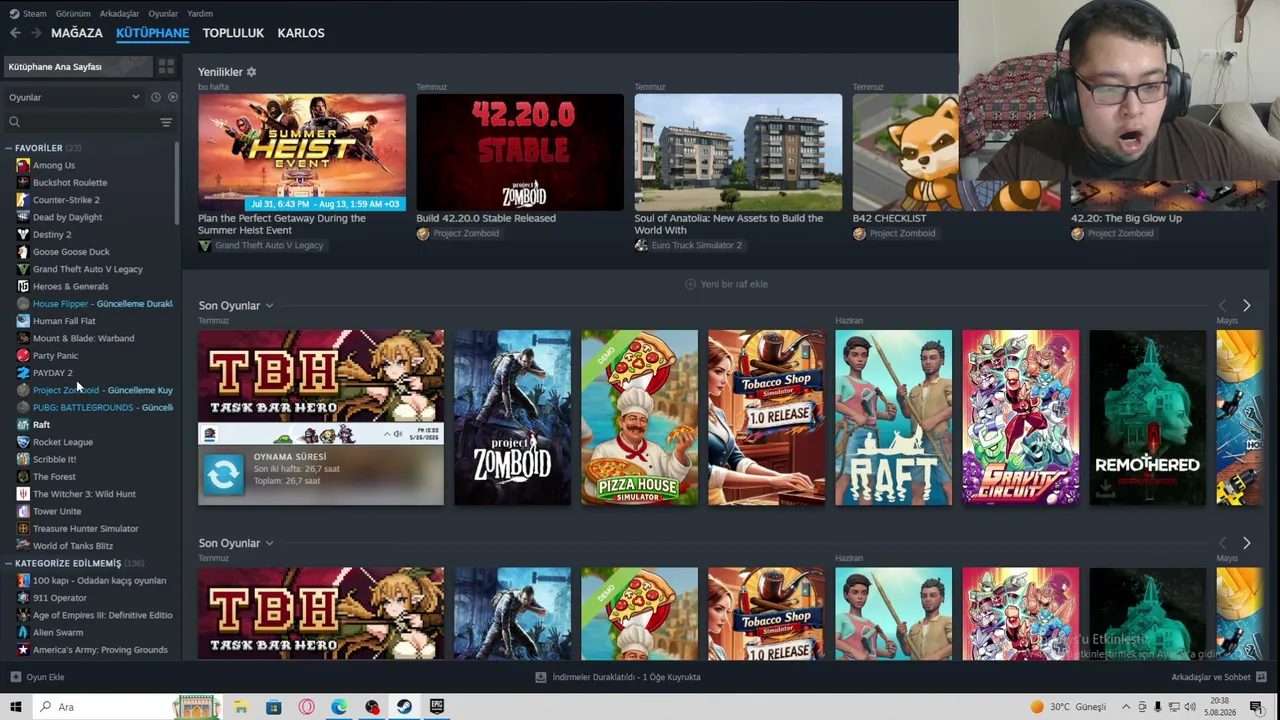This screenshot has width=1280, height=720.
Task: Select 911 Operator in the game list
Action: (x=60, y=598)
